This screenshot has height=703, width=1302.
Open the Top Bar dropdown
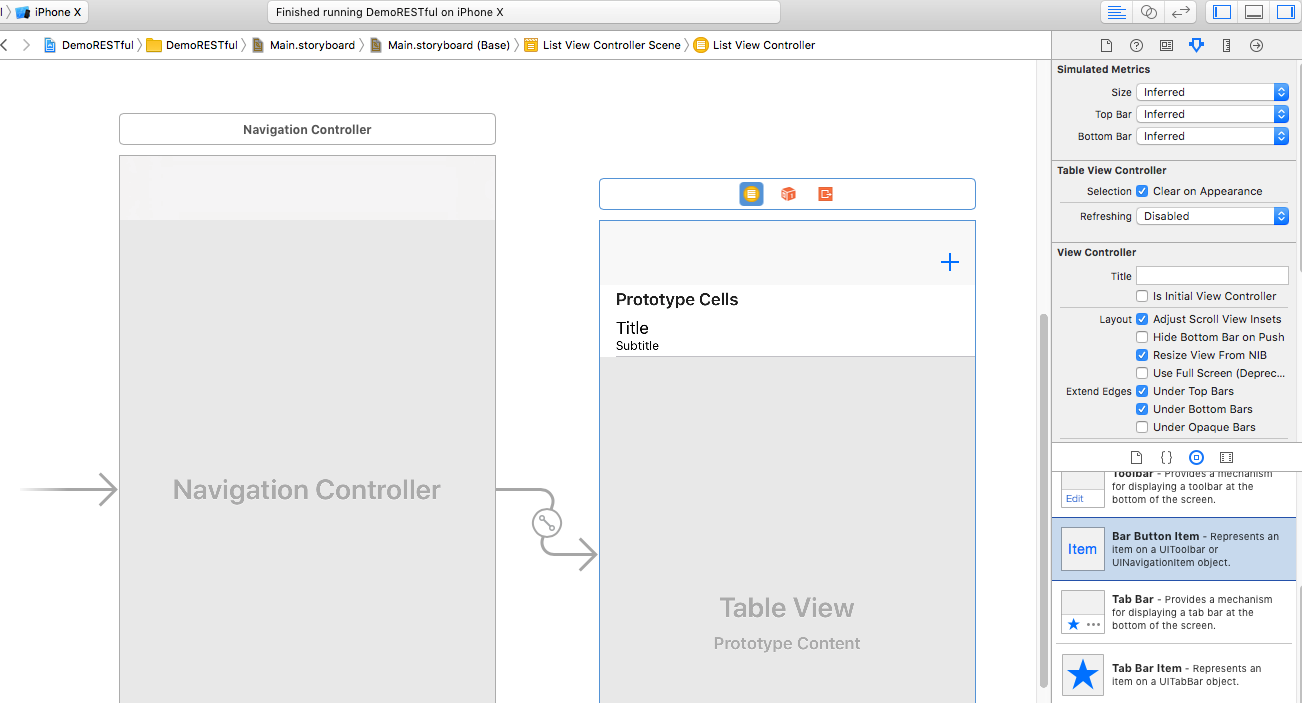[1212, 114]
